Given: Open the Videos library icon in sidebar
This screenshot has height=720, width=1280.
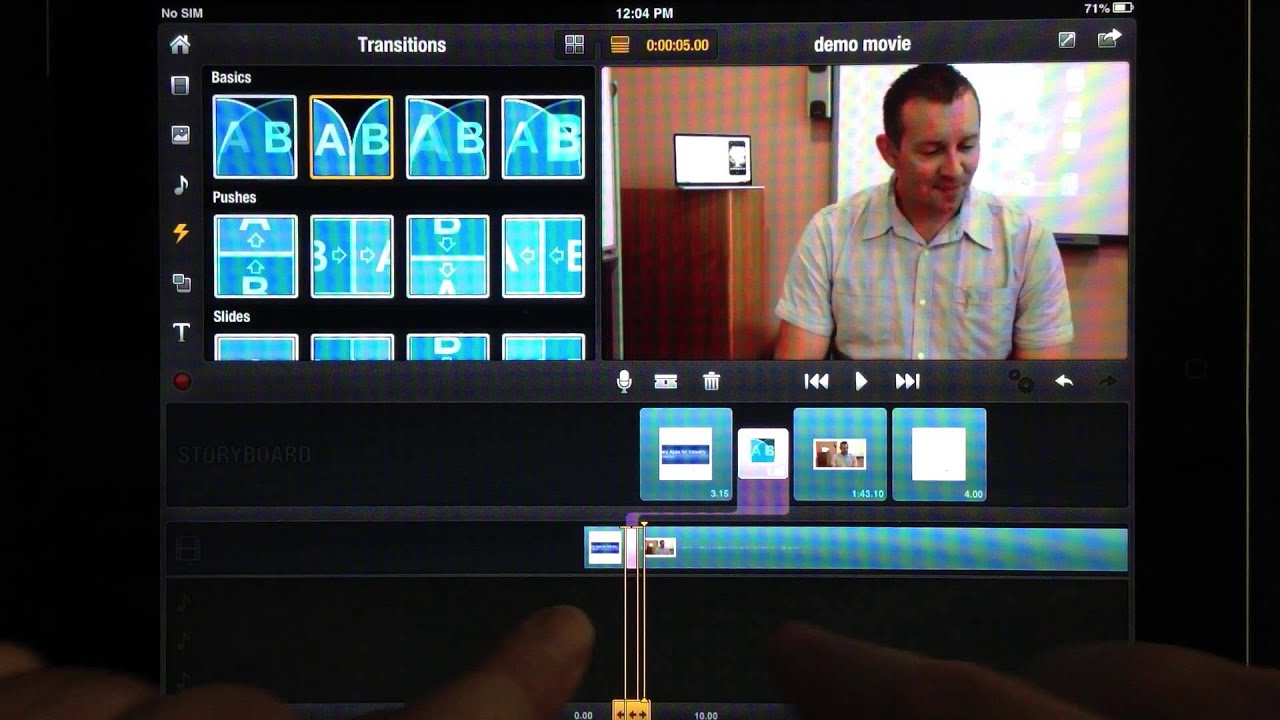Looking at the screenshot, I should [x=180, y=86].
